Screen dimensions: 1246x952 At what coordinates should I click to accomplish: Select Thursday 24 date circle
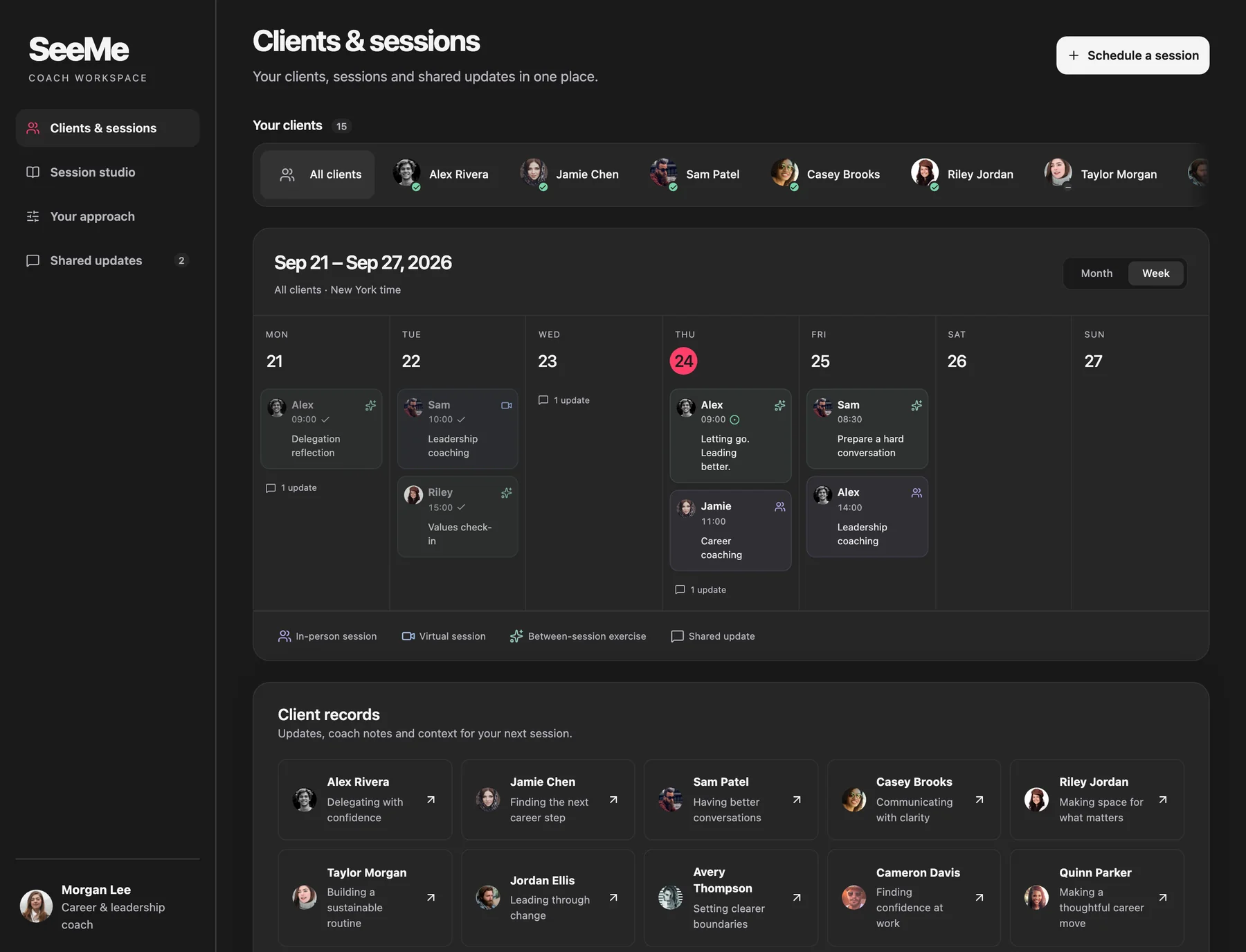tap(683, 361)
